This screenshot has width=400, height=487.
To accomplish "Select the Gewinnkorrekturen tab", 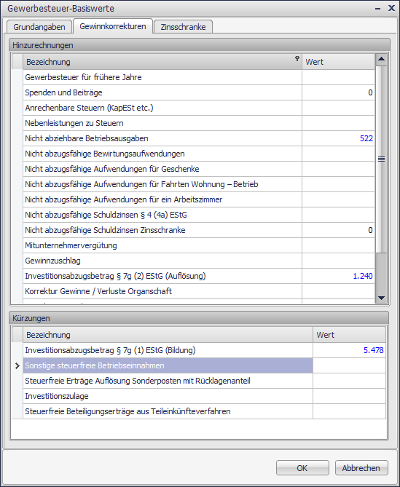I will coord(113,26).
